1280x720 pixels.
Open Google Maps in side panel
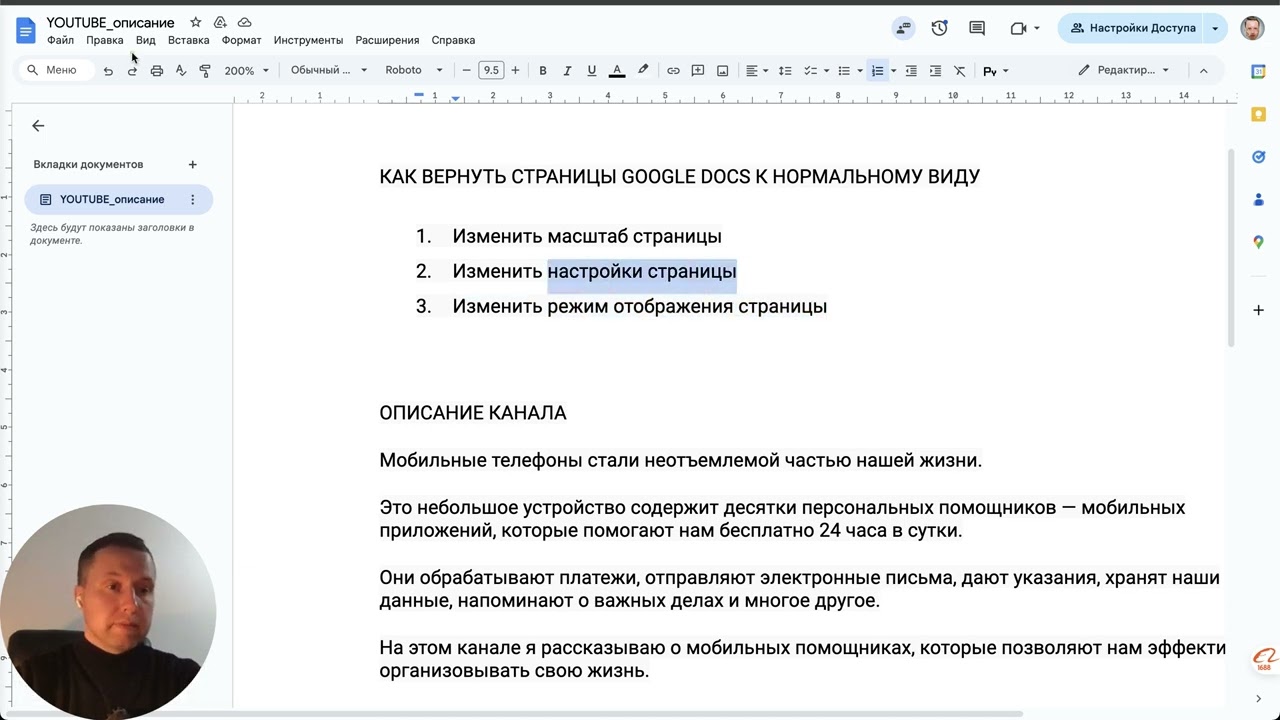click(x=1259, y=242)
